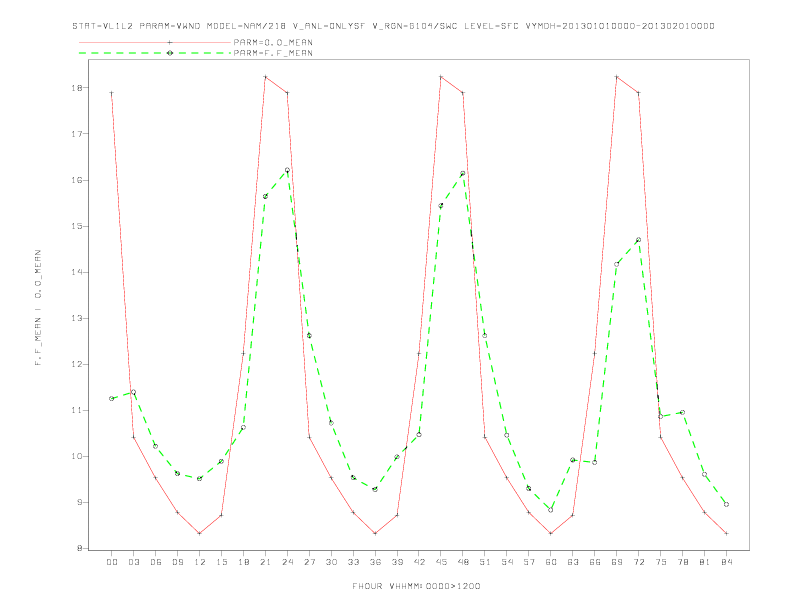The height and width of the screenshot is (612, 792).
Task: Click x-axis tick label 15
Action: coord(221,562)
